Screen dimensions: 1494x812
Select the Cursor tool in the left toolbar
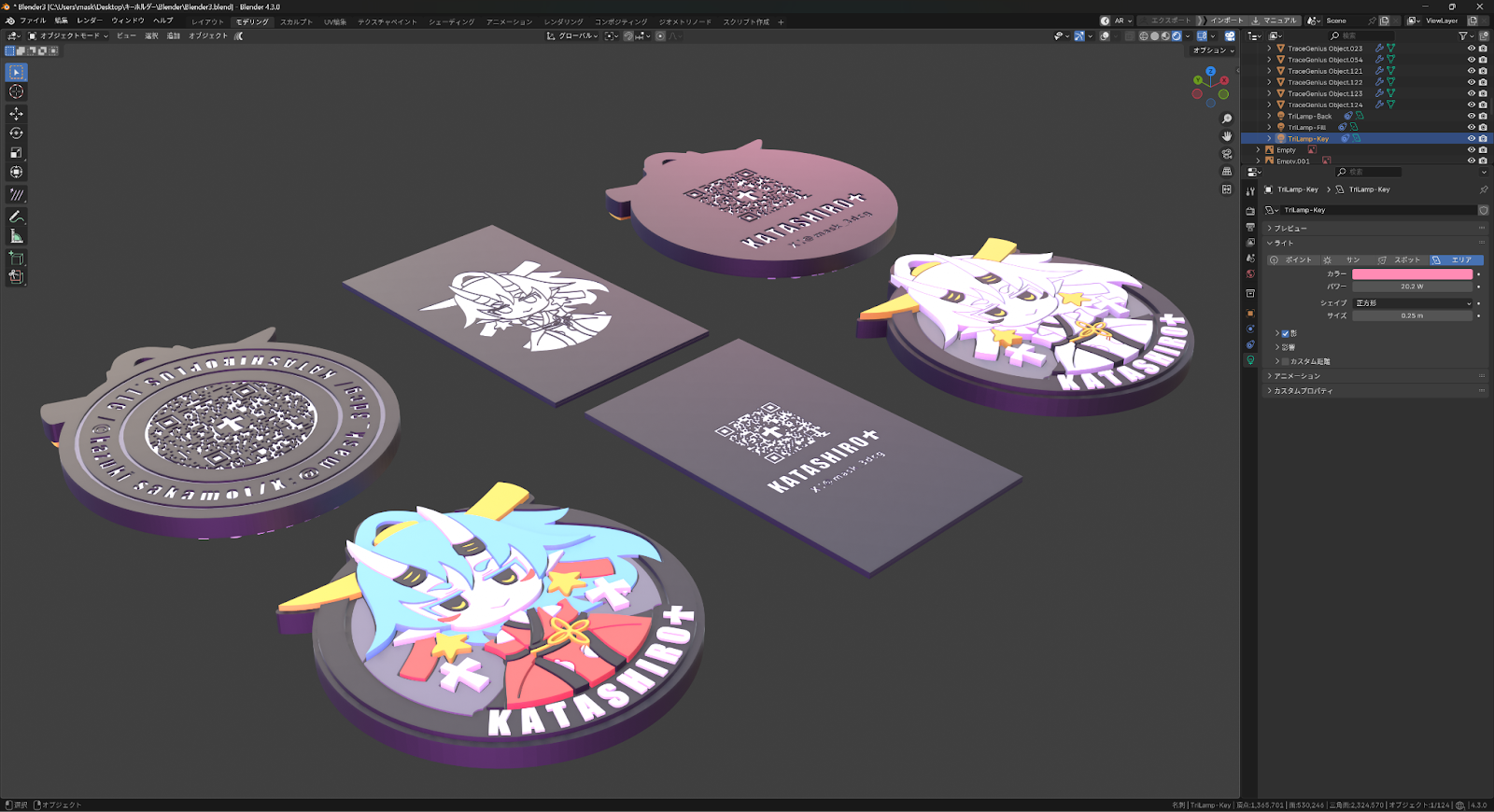16,91
